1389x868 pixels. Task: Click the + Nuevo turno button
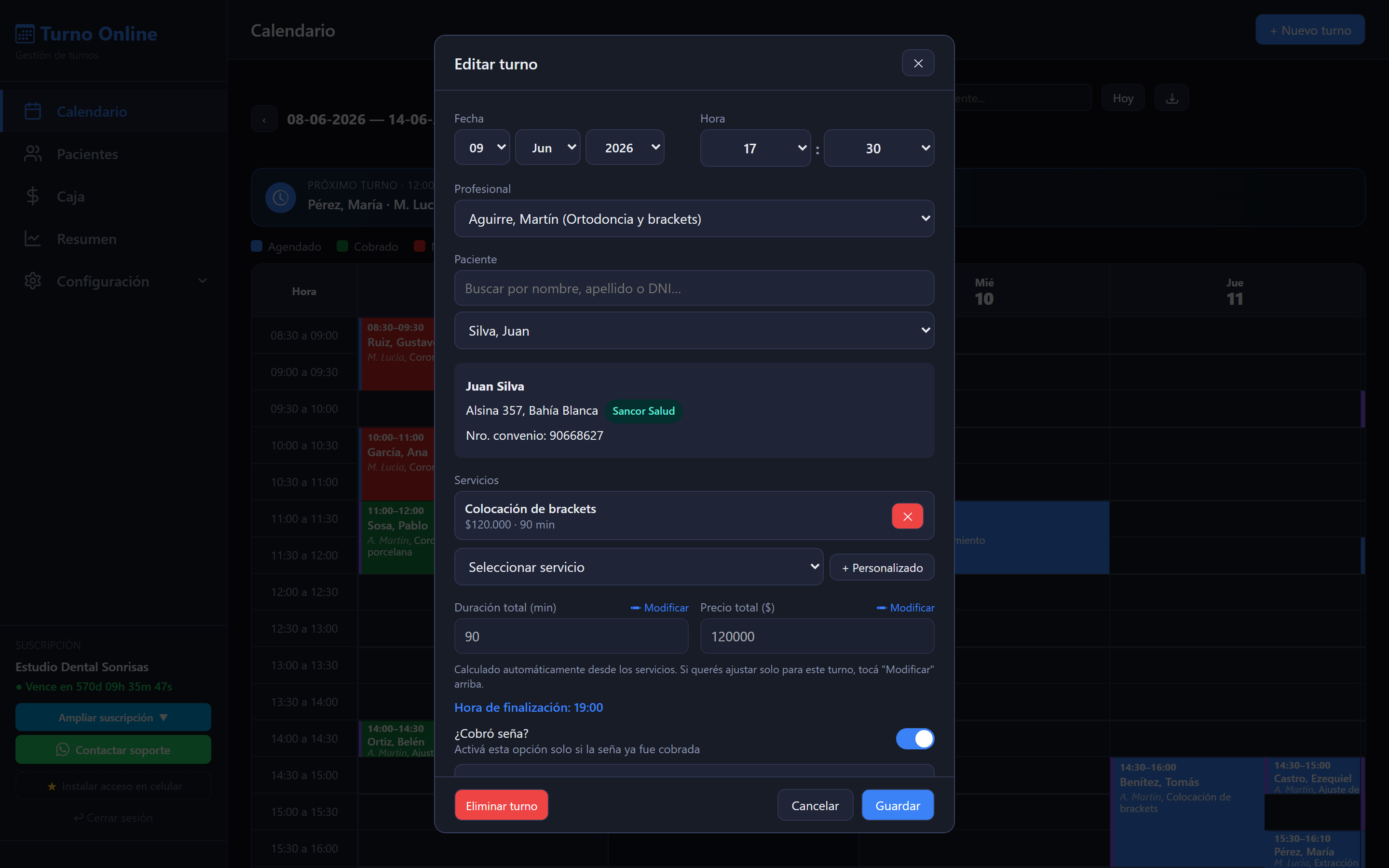point(1310,30)
